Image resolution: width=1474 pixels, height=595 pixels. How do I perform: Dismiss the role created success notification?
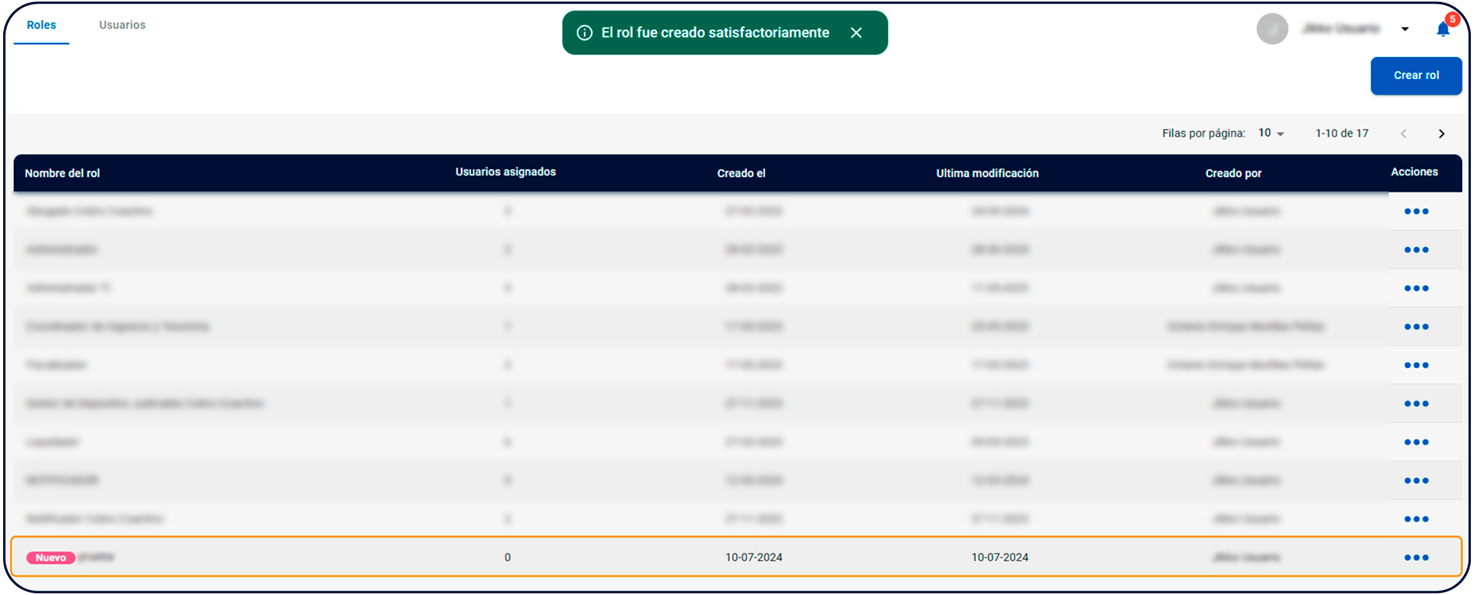(856, 33)
